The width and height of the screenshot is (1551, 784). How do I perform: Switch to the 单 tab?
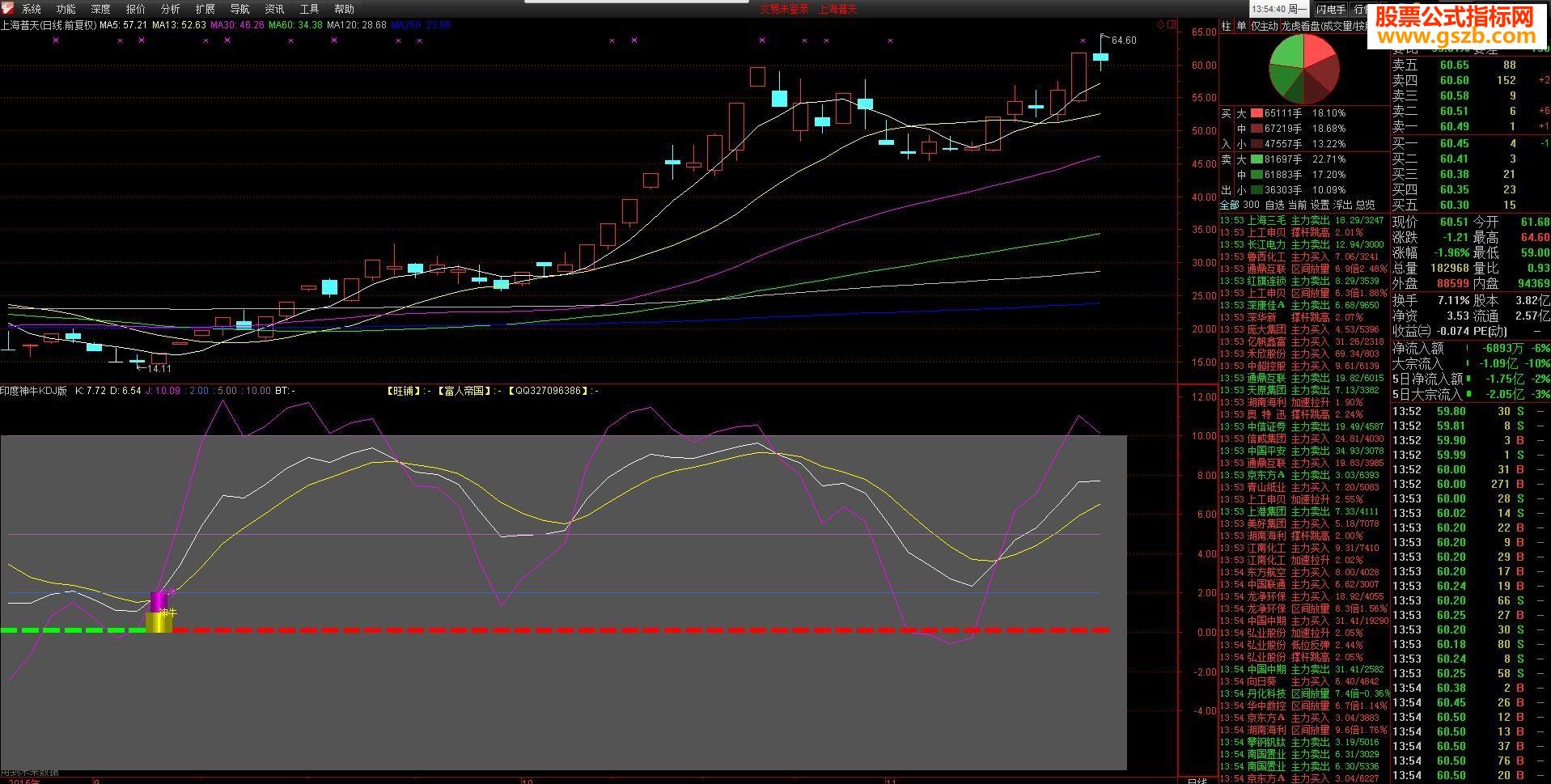[1241, 26]
